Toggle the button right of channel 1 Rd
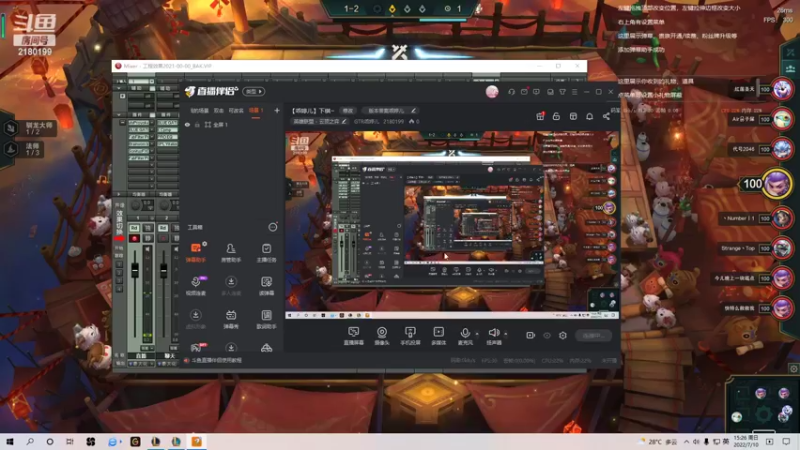The height and width of the screenshot is (450, 800). tap(147, 228)
